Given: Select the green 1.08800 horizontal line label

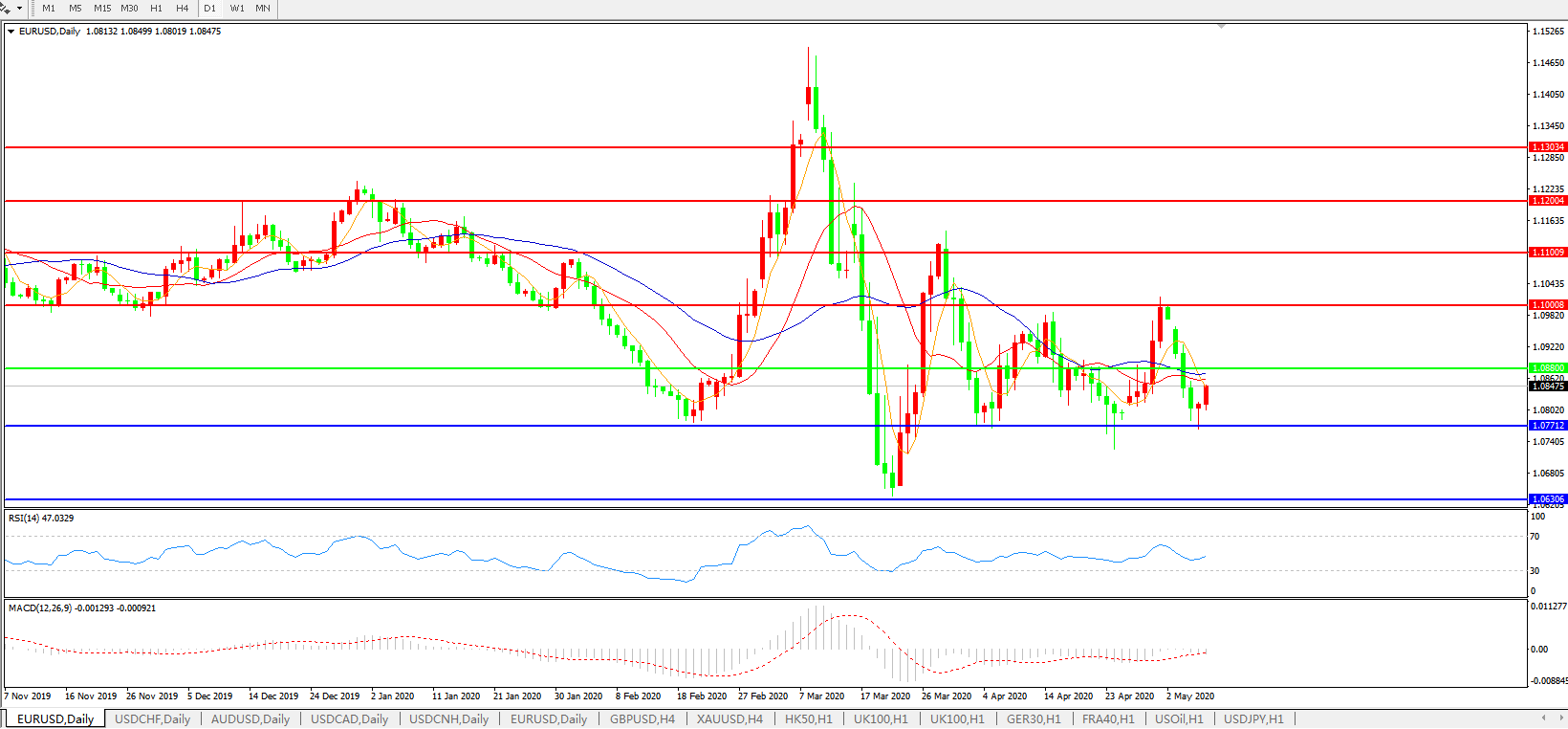Looking at the screenshot, I should coord(1548,368).
